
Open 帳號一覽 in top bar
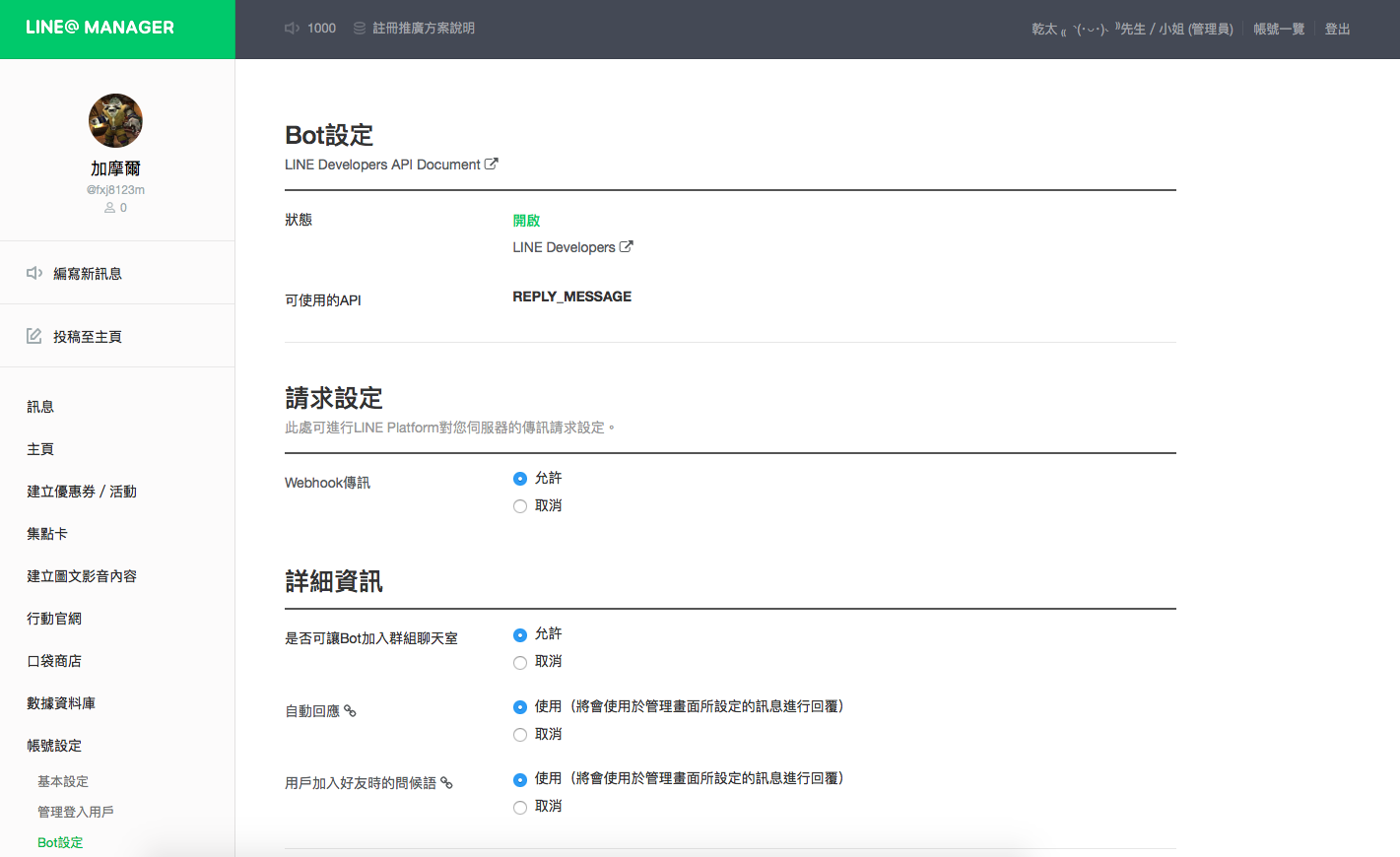1279,29
